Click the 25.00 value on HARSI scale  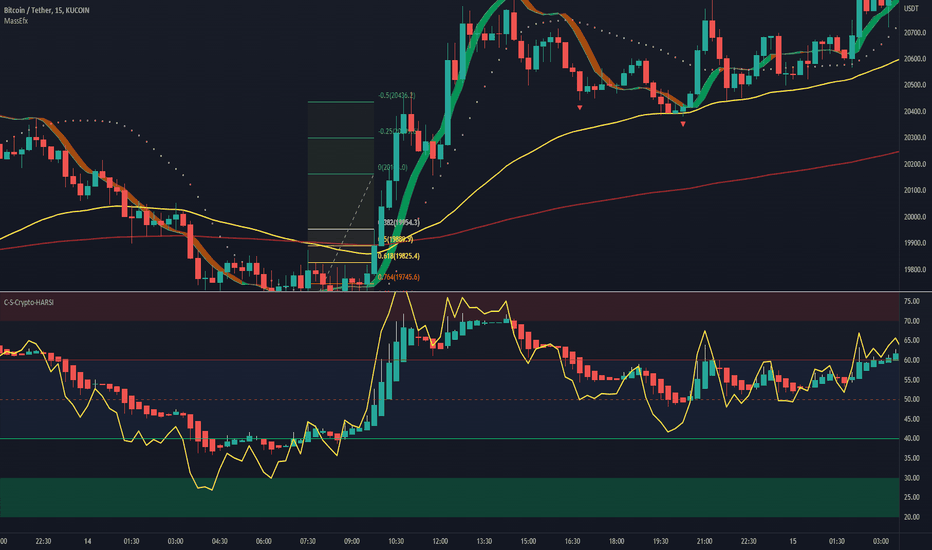point(912,497)
